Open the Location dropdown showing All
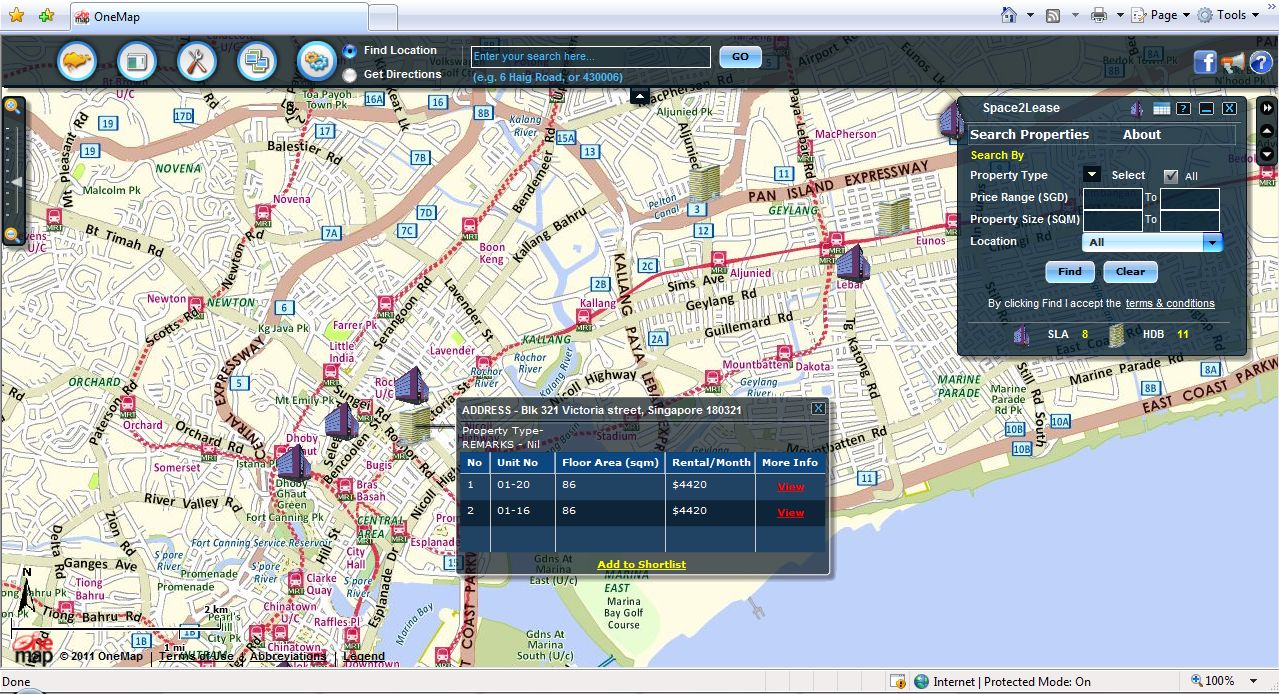The image size is (1279, 694). pyautogui.click(x=1153, y=242)
